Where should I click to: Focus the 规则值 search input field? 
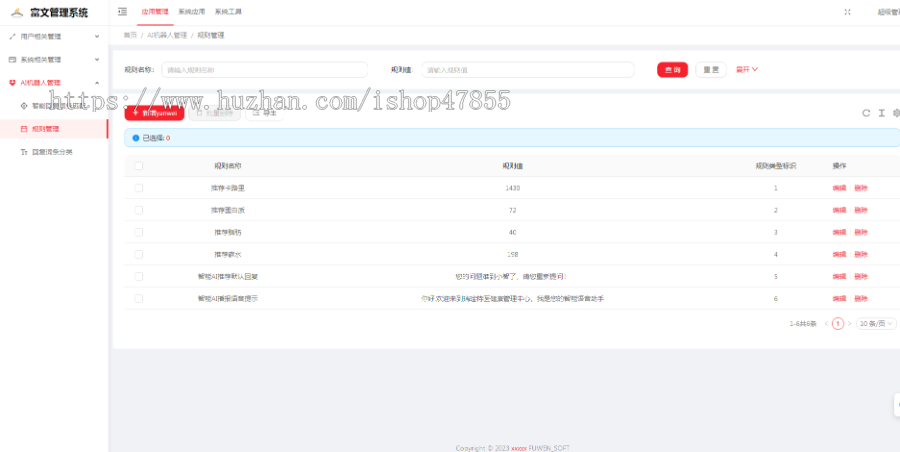tap(528, 70)
